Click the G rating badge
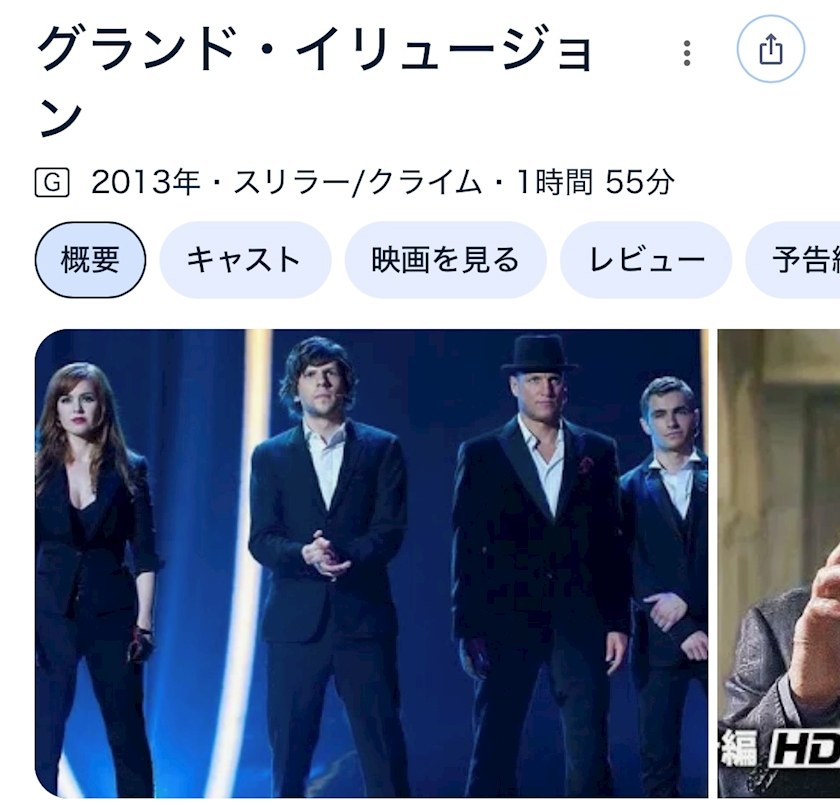840x805 pixels. coord(52,183)
